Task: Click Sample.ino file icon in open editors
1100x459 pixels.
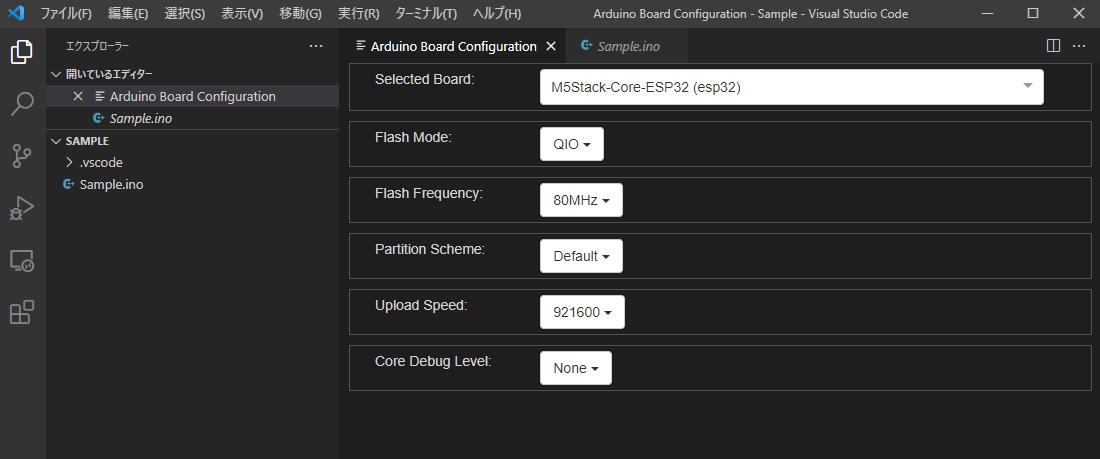Action: [98, 119]
